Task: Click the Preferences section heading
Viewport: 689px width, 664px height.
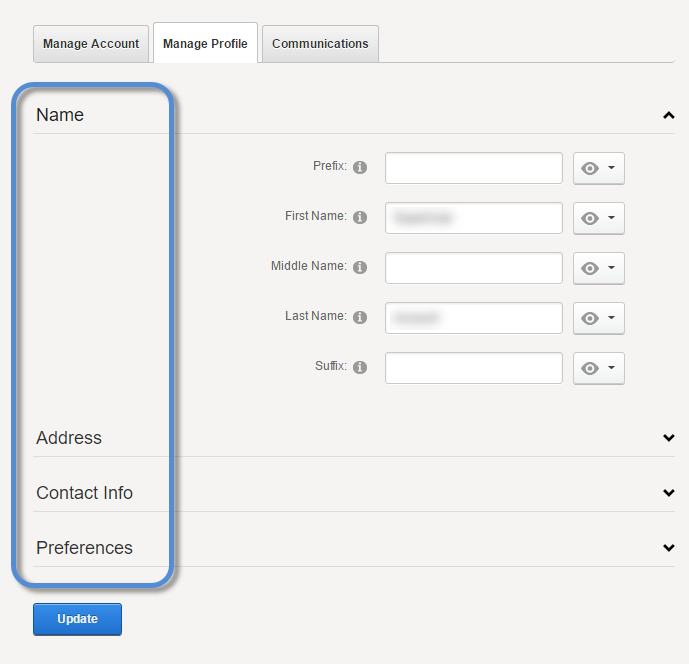Action: pyautogui.click(x=84, y=548)
